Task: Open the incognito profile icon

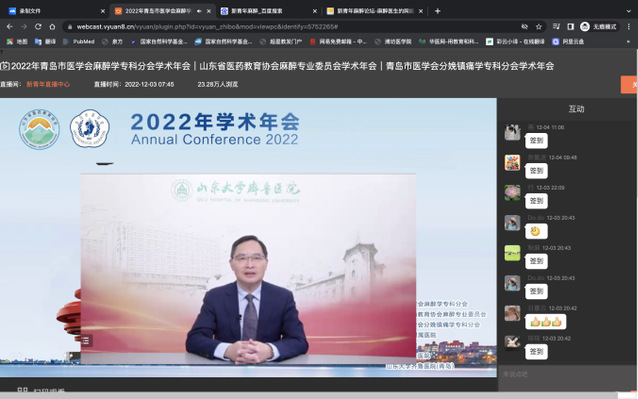Action: [x=585, y=27]
